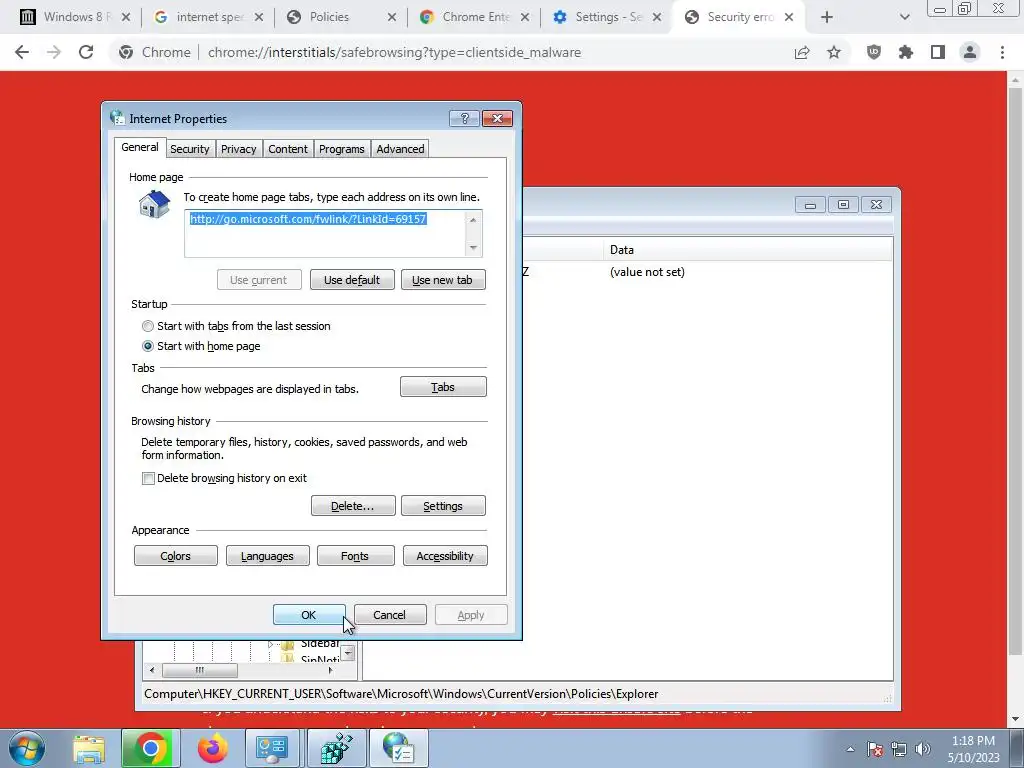Image resolution: width=1024 pixels, height=768 pixels.
Task: Click network tray icon
Action: click(899, 749)
